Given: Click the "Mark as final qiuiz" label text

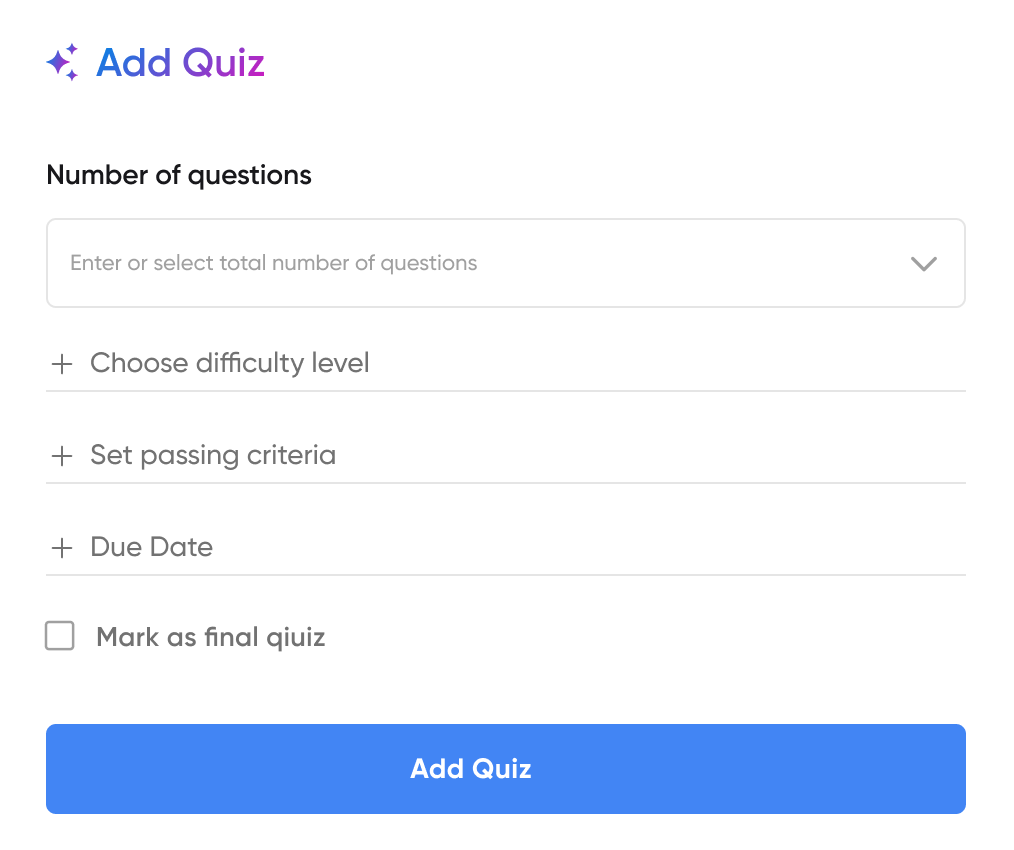Looking at the screenshot, I should pos(210,637).
